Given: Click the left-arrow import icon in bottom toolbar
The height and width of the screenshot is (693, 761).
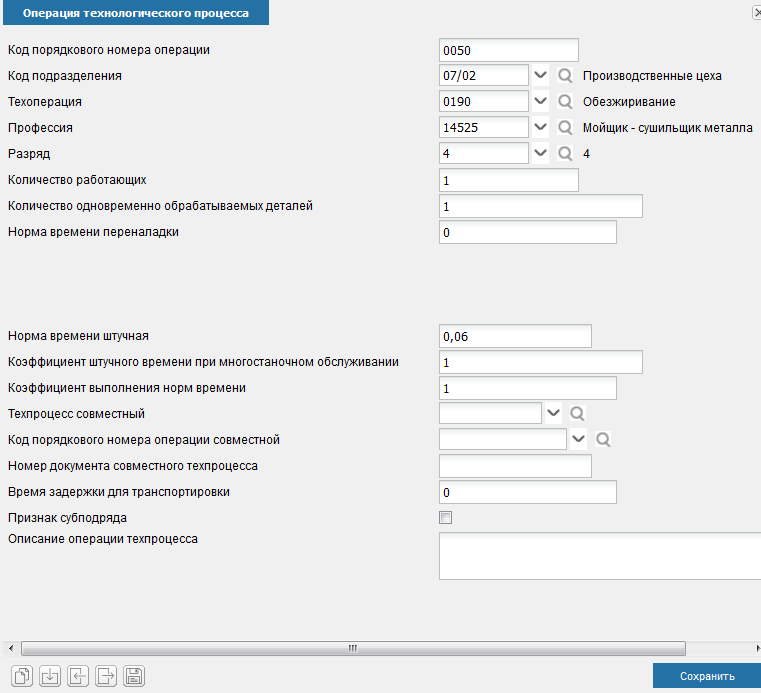Looking at the screenshot, I should click(x=78, y=676).
